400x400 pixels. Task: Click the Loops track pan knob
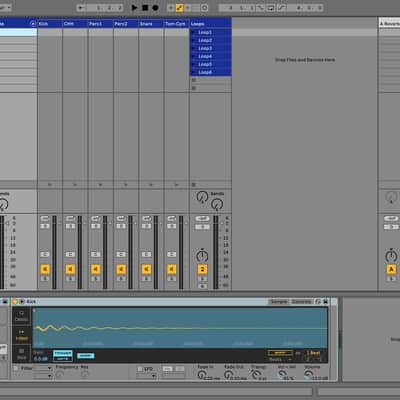(202, 256)
